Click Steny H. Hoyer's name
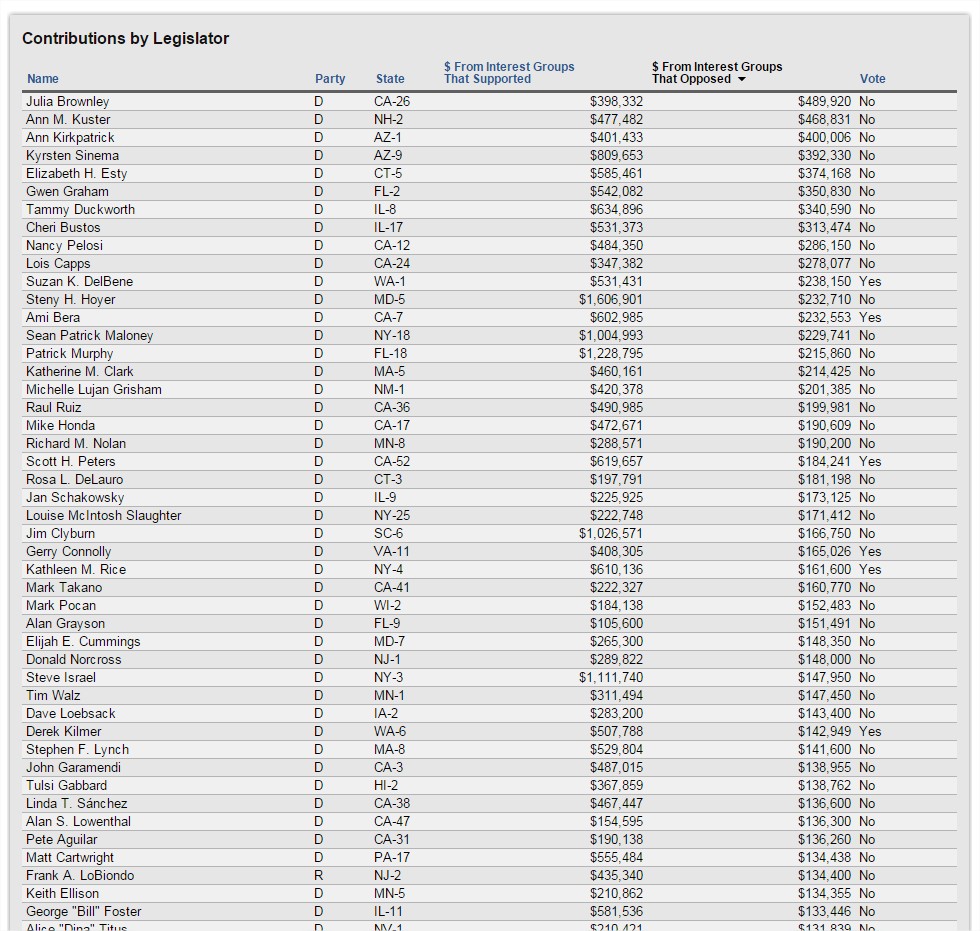The image size is (980, 931). pos(71,299)
